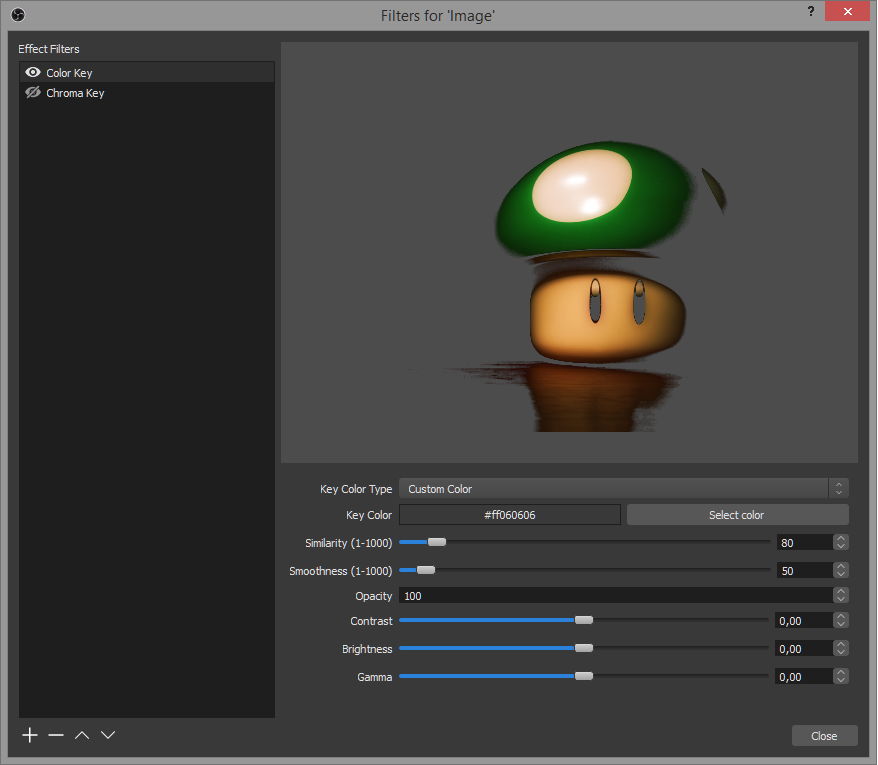This screenshot has height=765, width=878.
Task: Click the Close button at bottom
Action: [824, 736]
